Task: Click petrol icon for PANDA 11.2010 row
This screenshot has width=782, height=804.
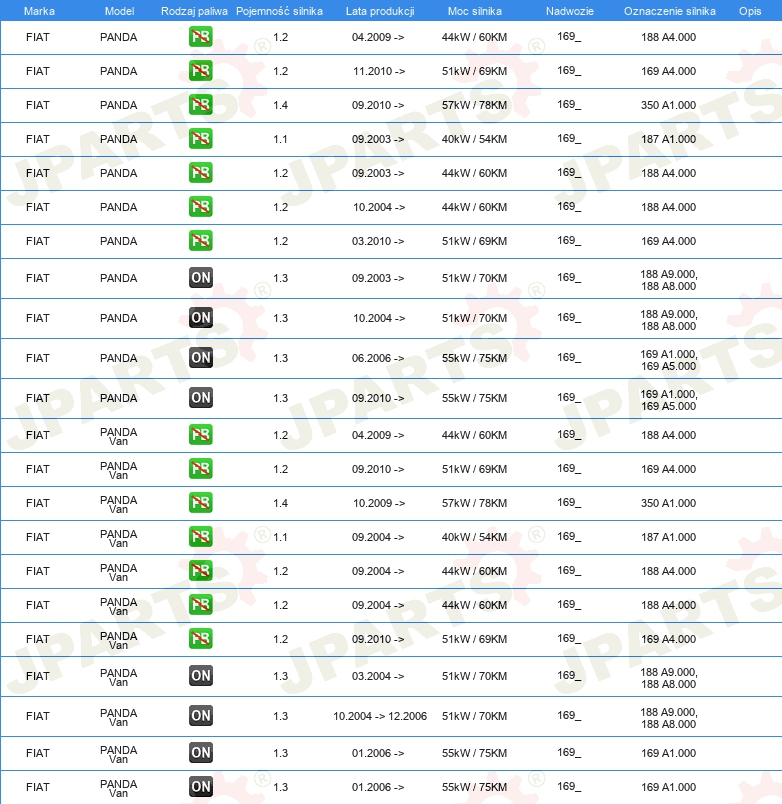Action: [200, 71]
